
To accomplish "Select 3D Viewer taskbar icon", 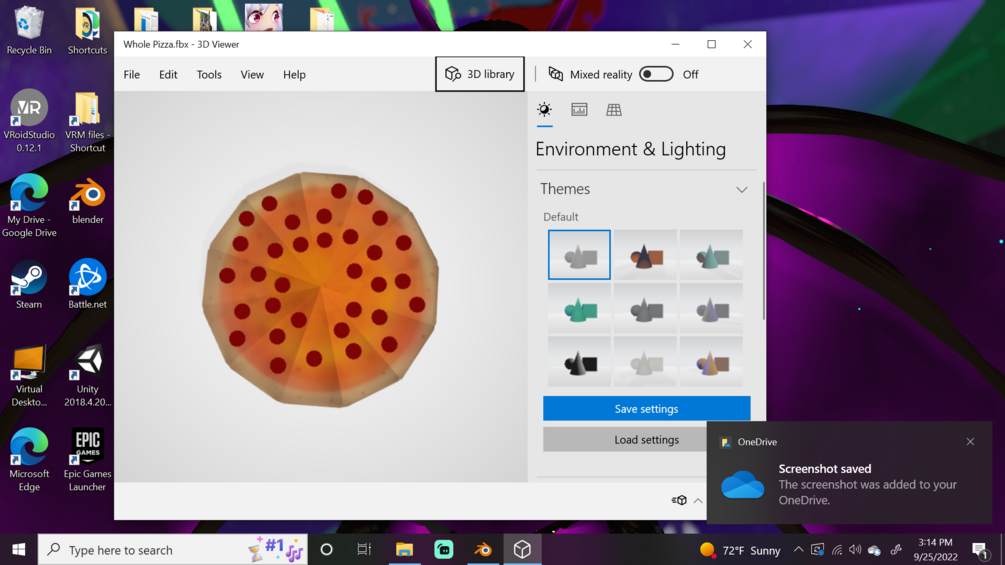I will tap(522, 550).
